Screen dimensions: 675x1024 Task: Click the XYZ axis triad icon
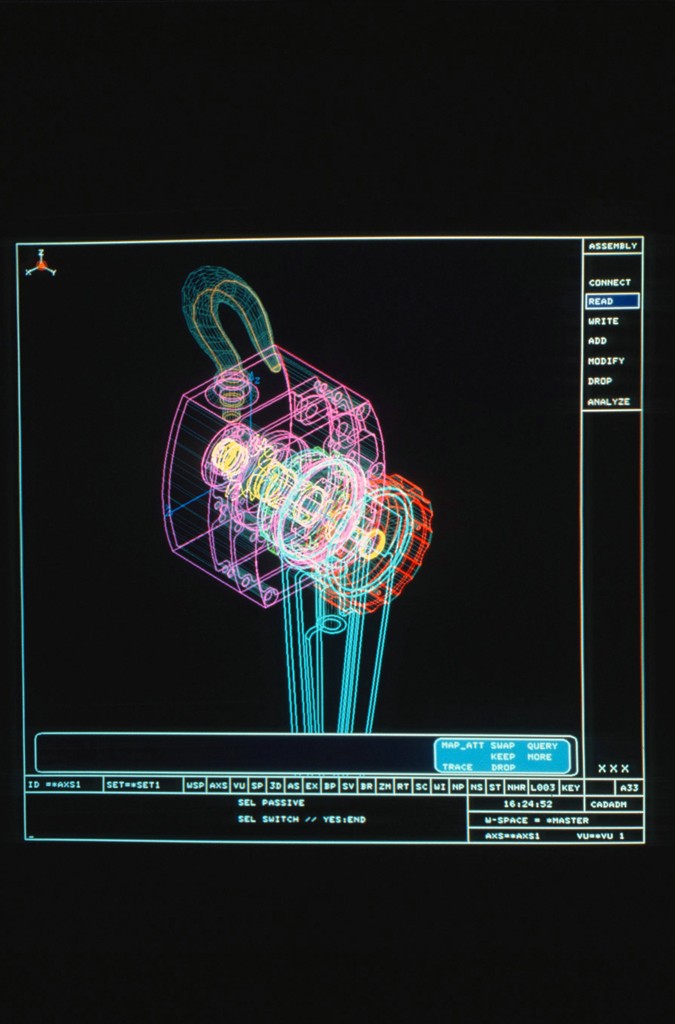point(40,264)
